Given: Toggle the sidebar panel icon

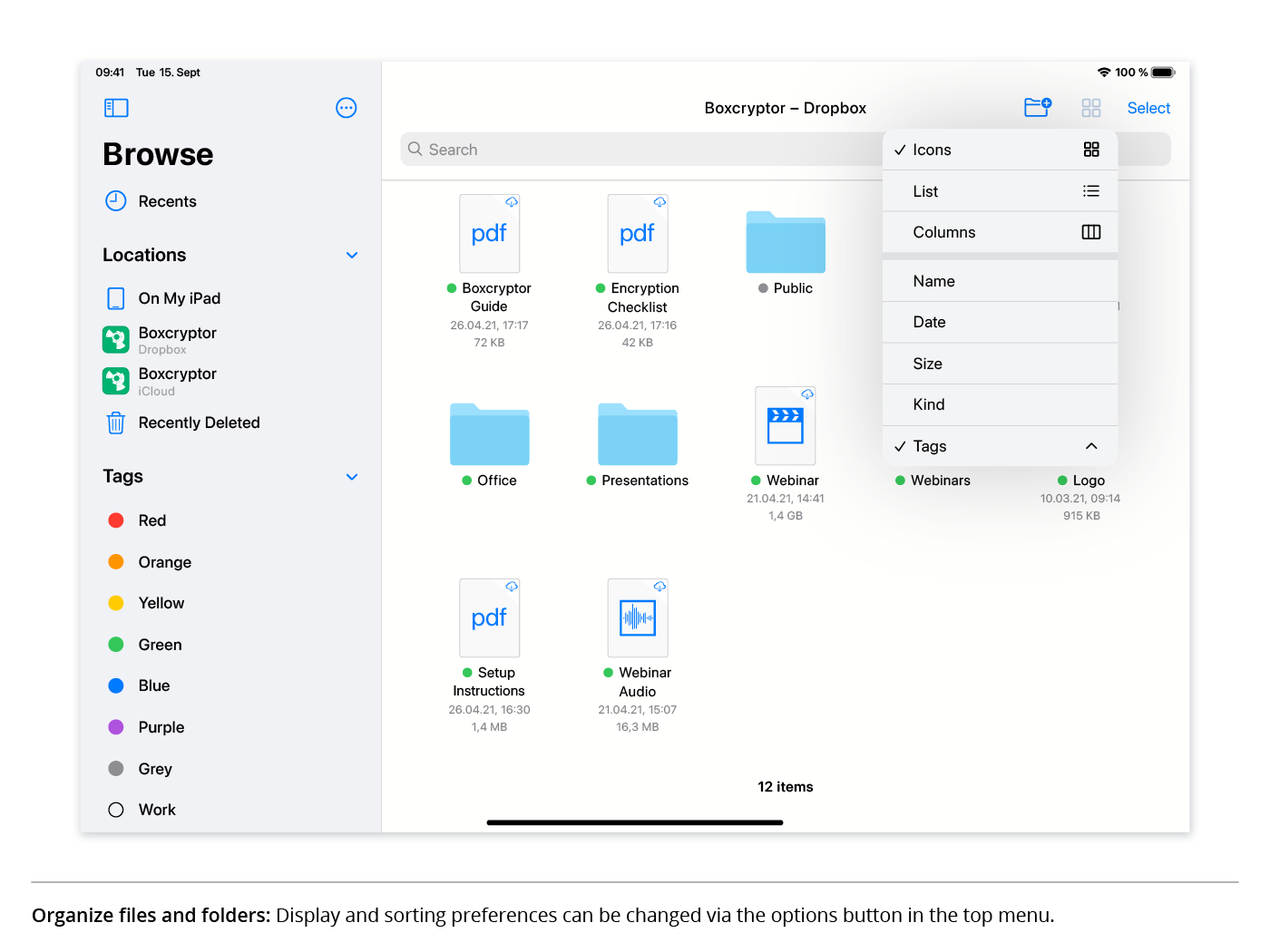Looking at the screenshot, I should click(x=116, y=108).
